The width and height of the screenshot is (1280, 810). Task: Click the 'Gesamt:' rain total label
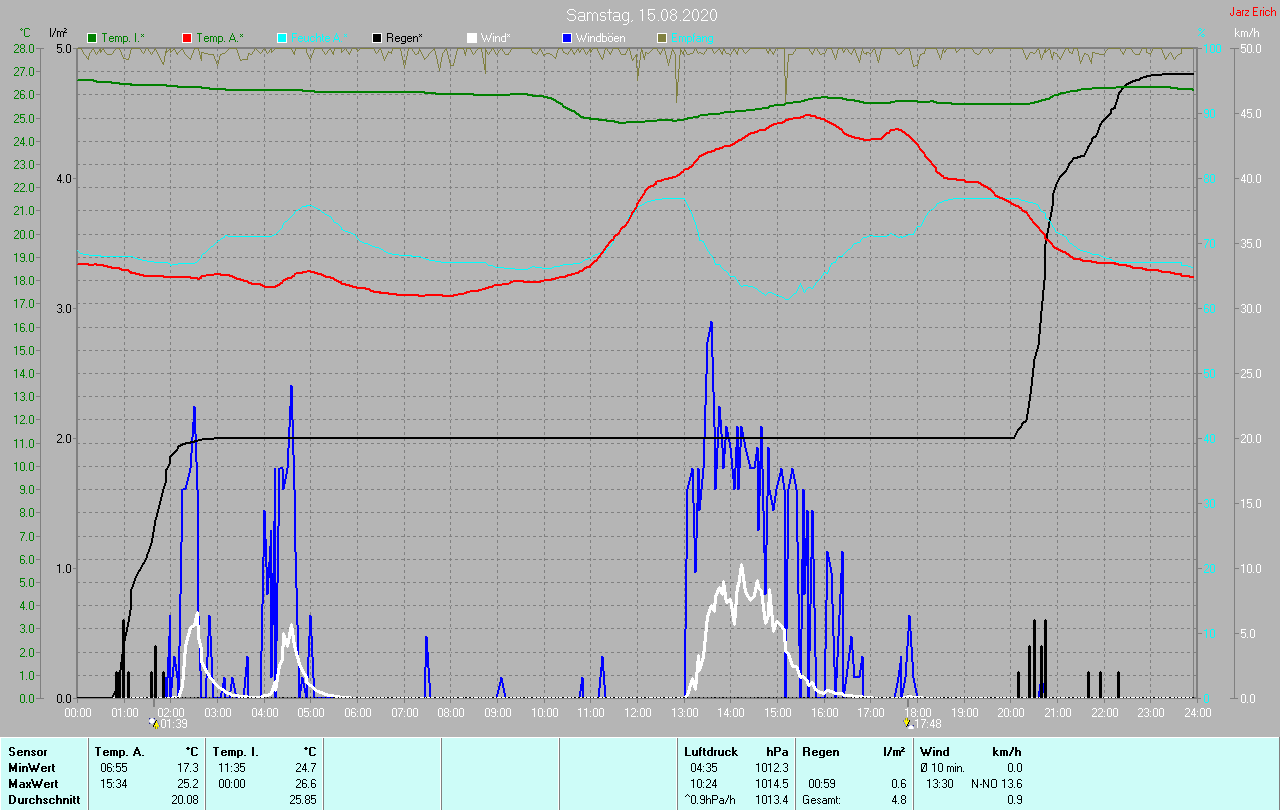pos(823,800)
